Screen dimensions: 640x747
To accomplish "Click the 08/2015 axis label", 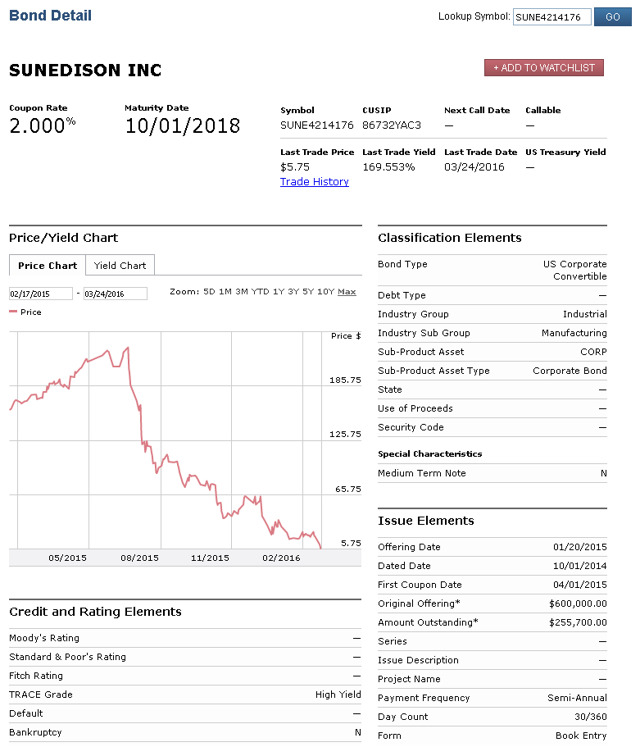I will [x=139, y=557].
